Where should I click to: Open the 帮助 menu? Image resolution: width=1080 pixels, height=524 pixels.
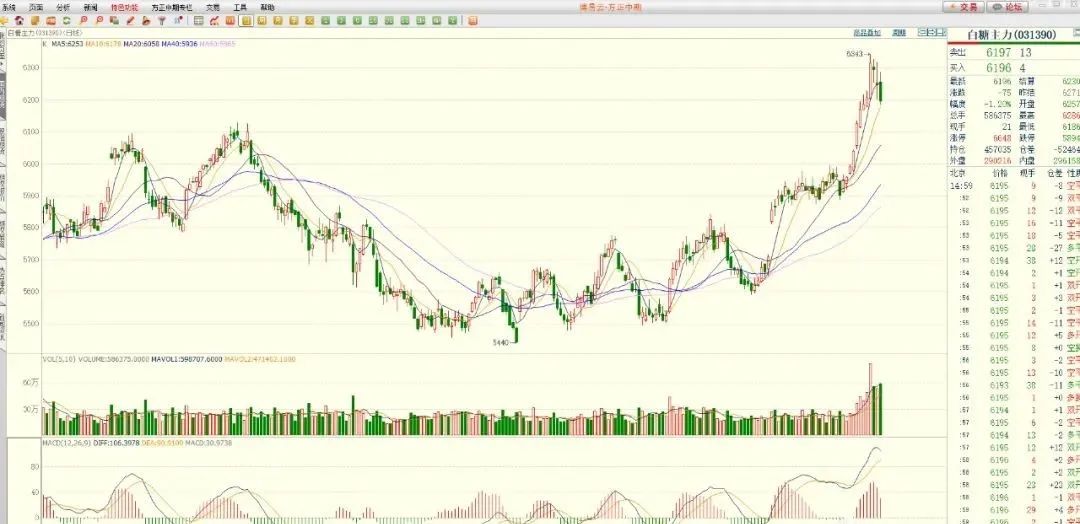coord(267,7)
